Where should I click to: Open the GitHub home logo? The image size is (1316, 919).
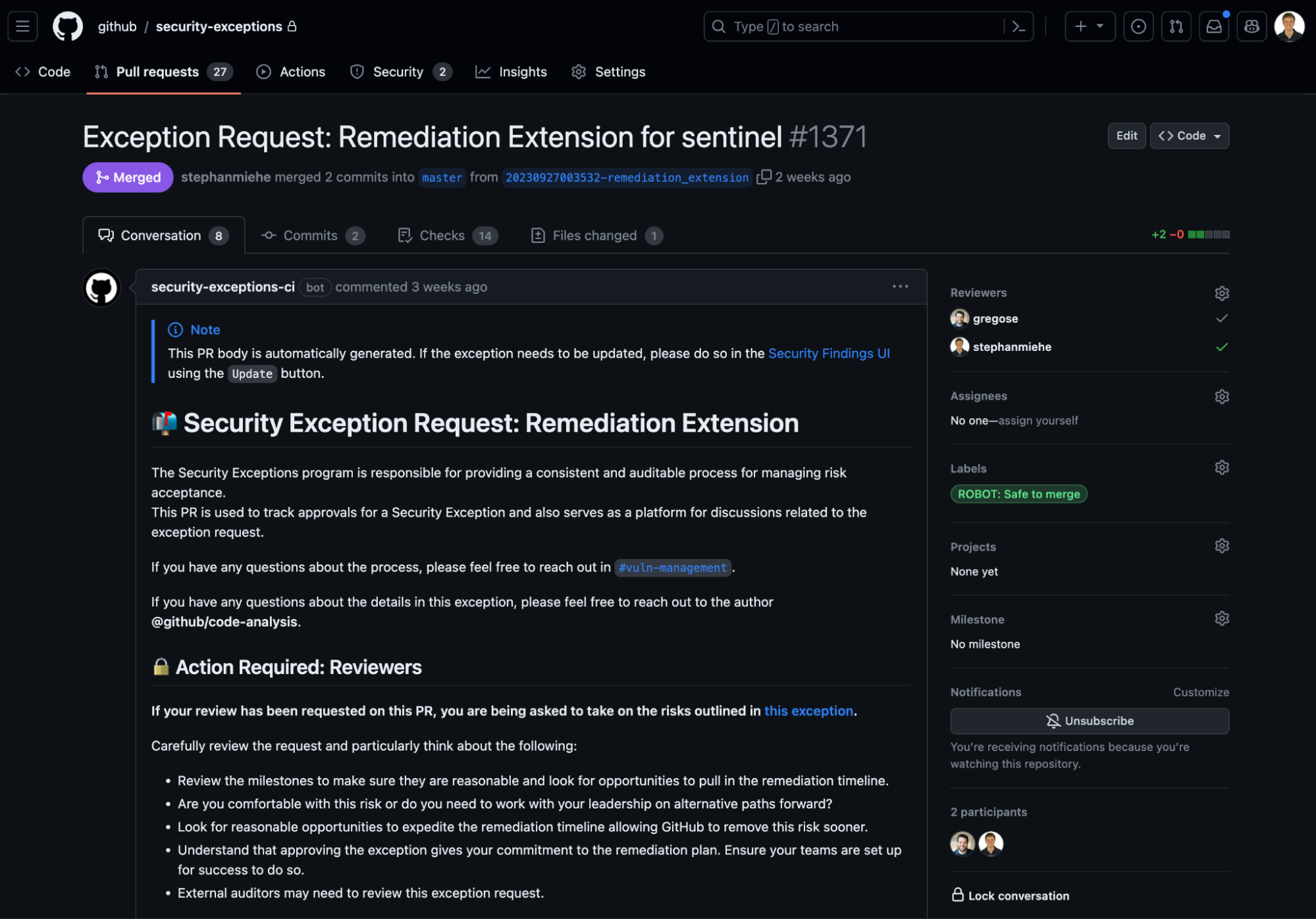tap(68, 26)
